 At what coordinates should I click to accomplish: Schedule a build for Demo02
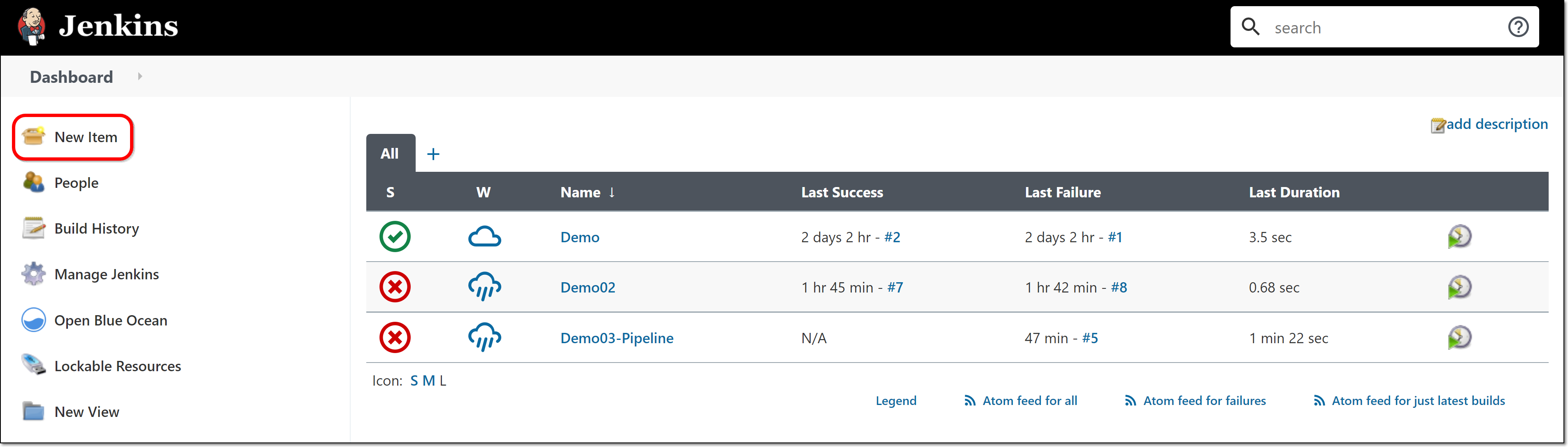[x=1459, y=287]
